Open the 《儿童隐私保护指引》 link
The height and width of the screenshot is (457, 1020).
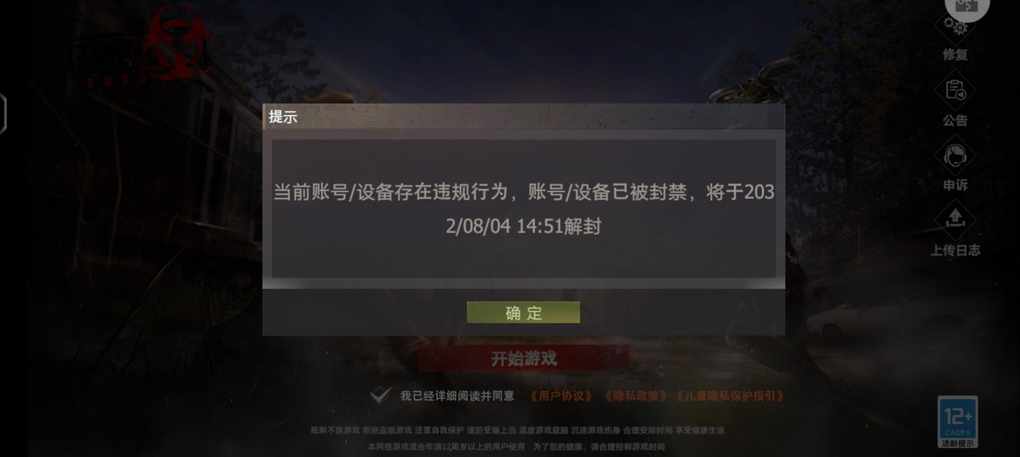tap(730, 396)
